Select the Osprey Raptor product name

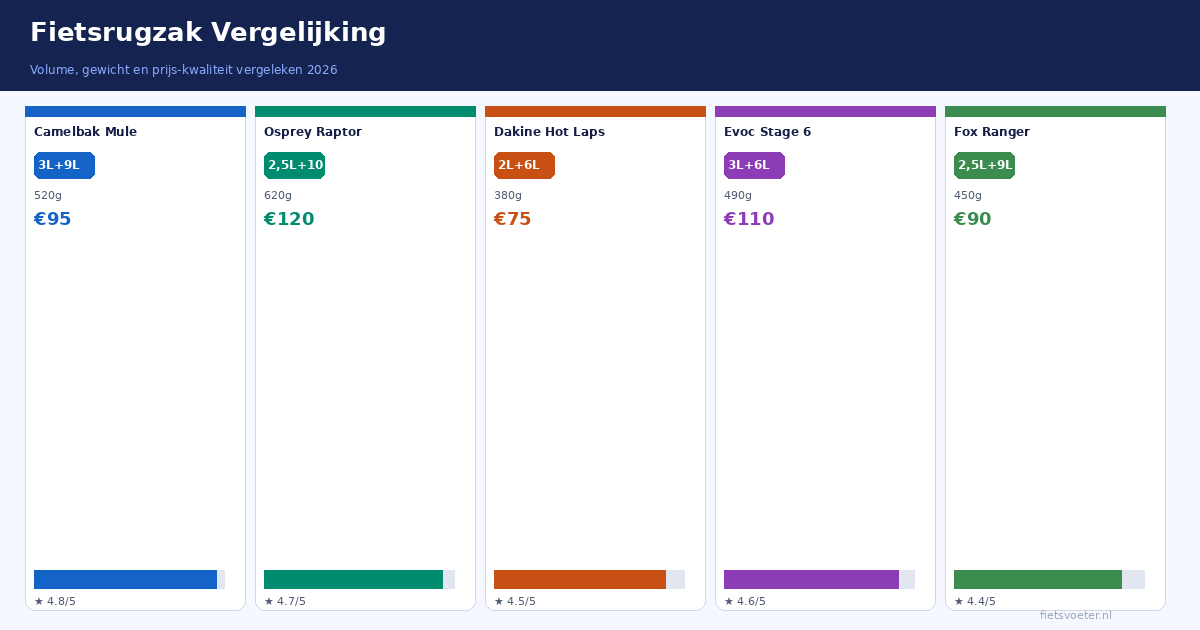[313, 132]
